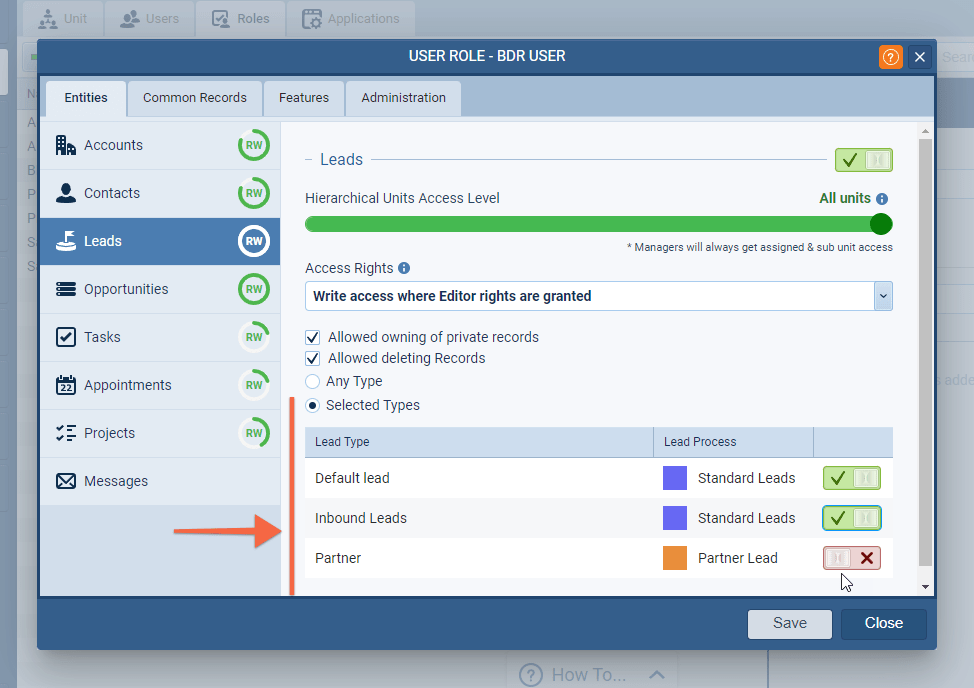Select the Any Type radio button

tap(313, 381)
